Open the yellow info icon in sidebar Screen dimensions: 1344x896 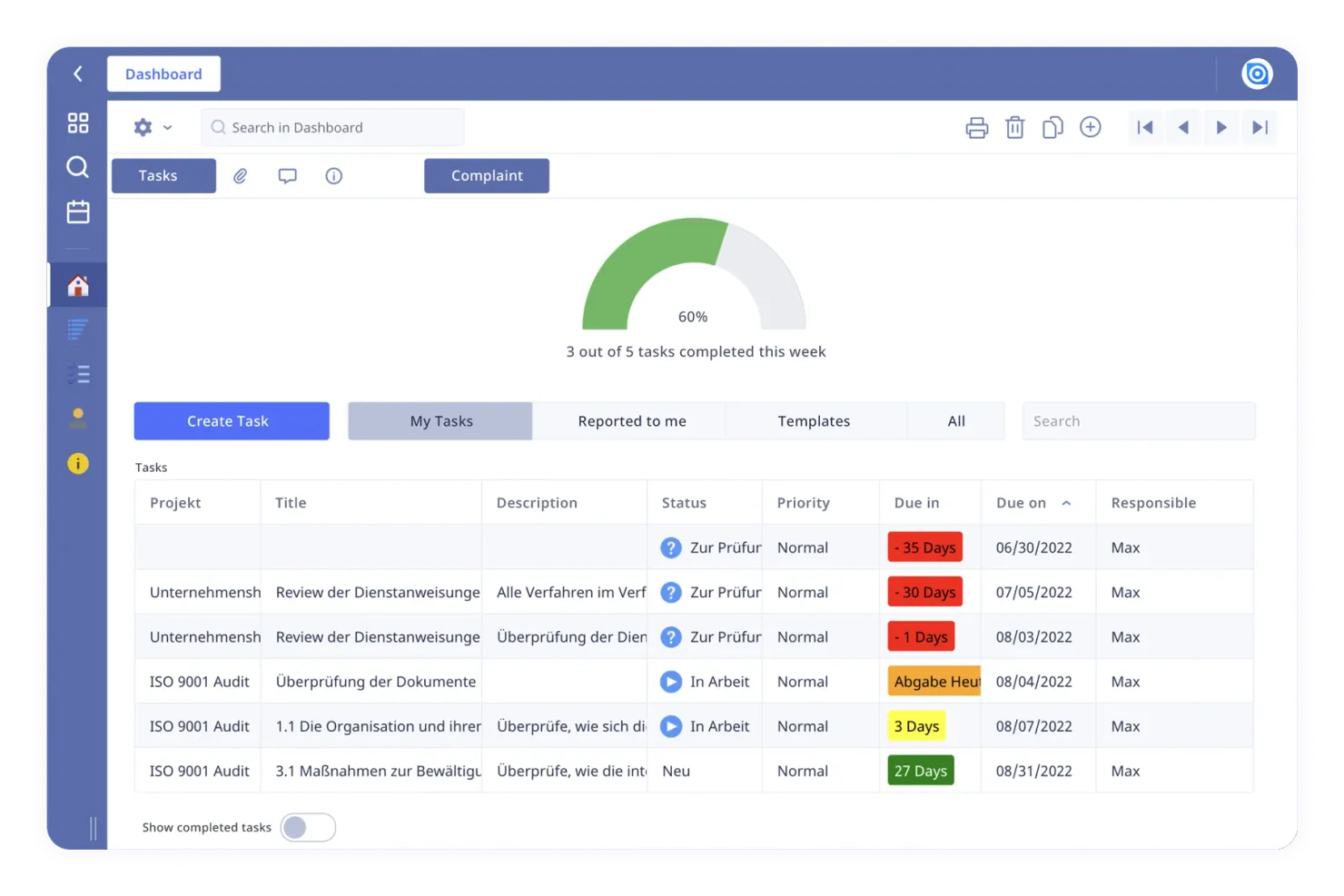pyautogui.click(x=78, y=464)
